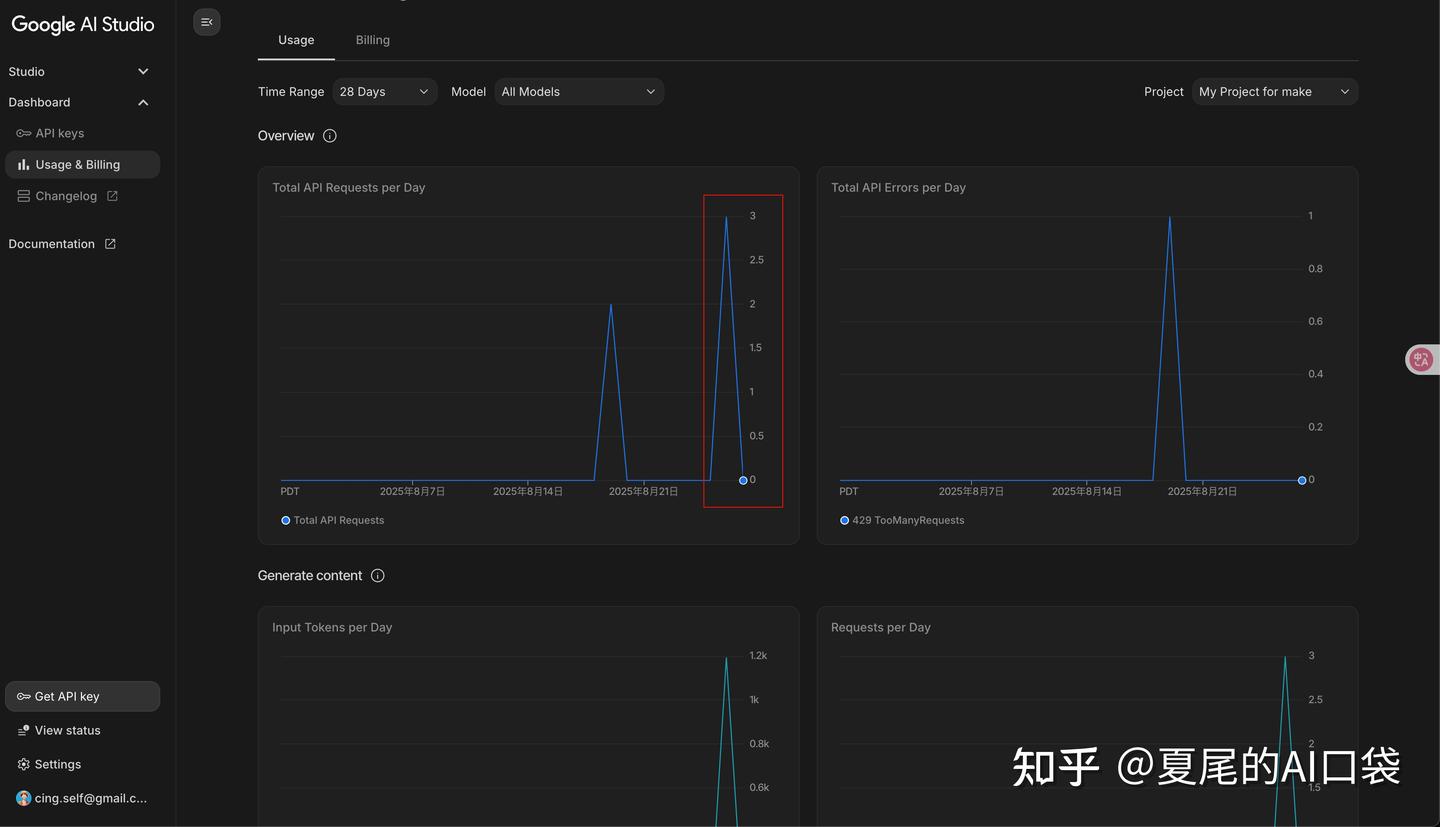Click the floating translate extension icon

click(1421, 360)
